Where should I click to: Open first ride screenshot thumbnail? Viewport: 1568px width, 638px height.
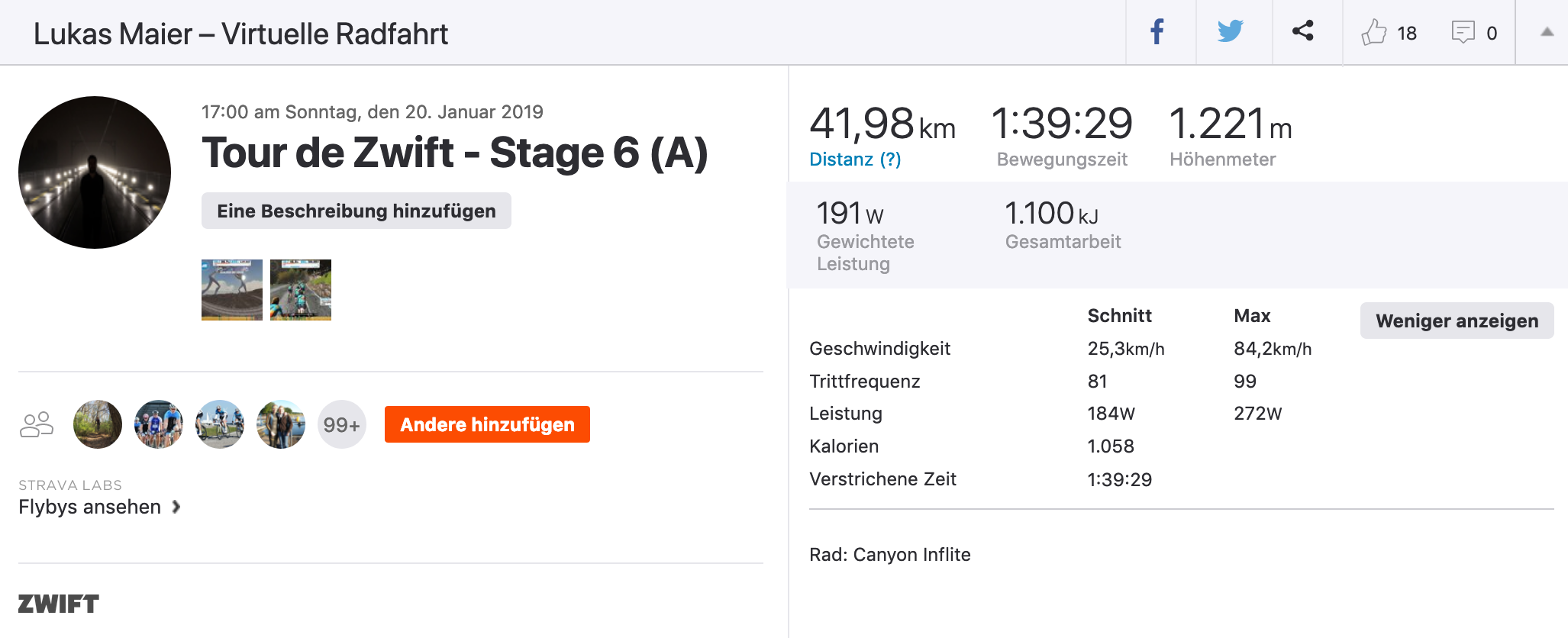pos(232,290)
